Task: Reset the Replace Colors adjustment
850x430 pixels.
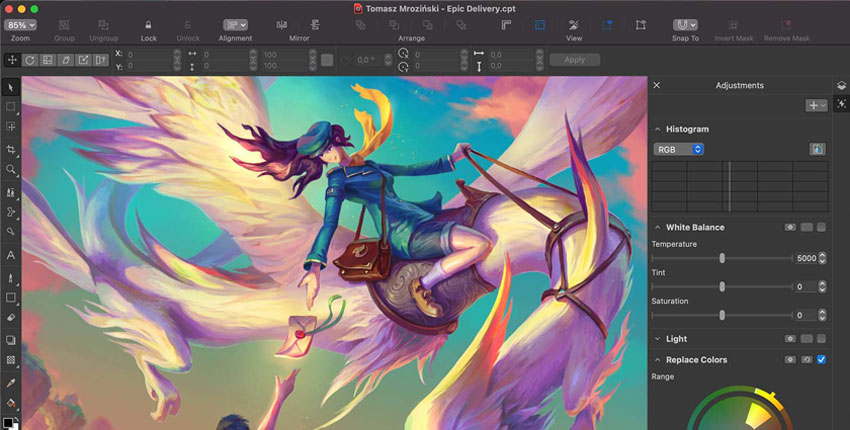Action: click(807, 360)
